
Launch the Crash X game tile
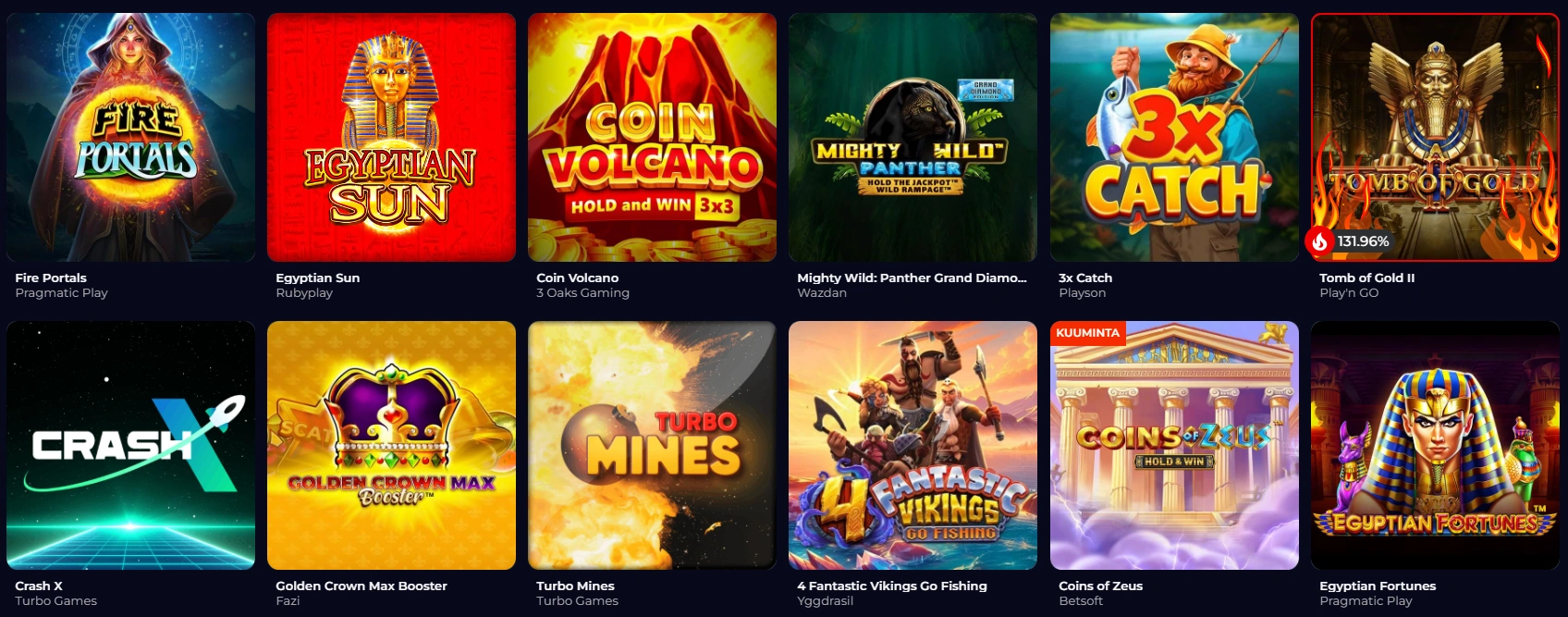click(130, 445)
